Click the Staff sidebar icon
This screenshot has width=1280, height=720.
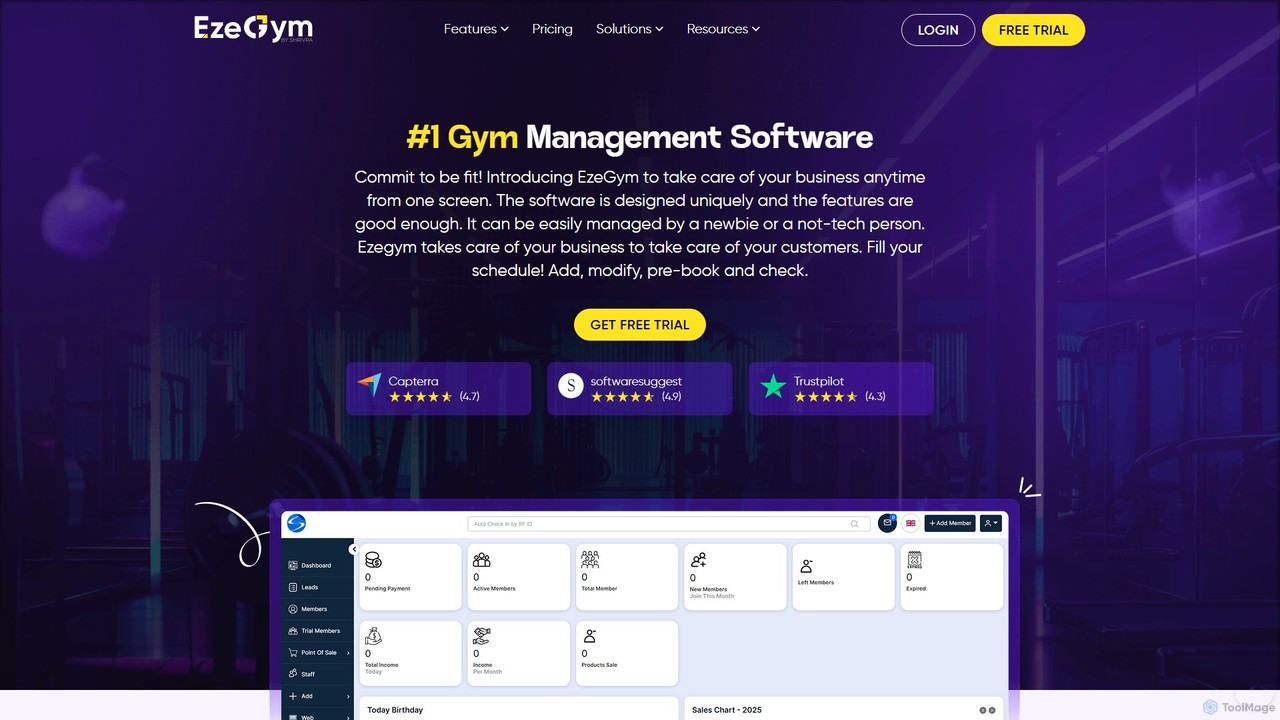(293, 674)
